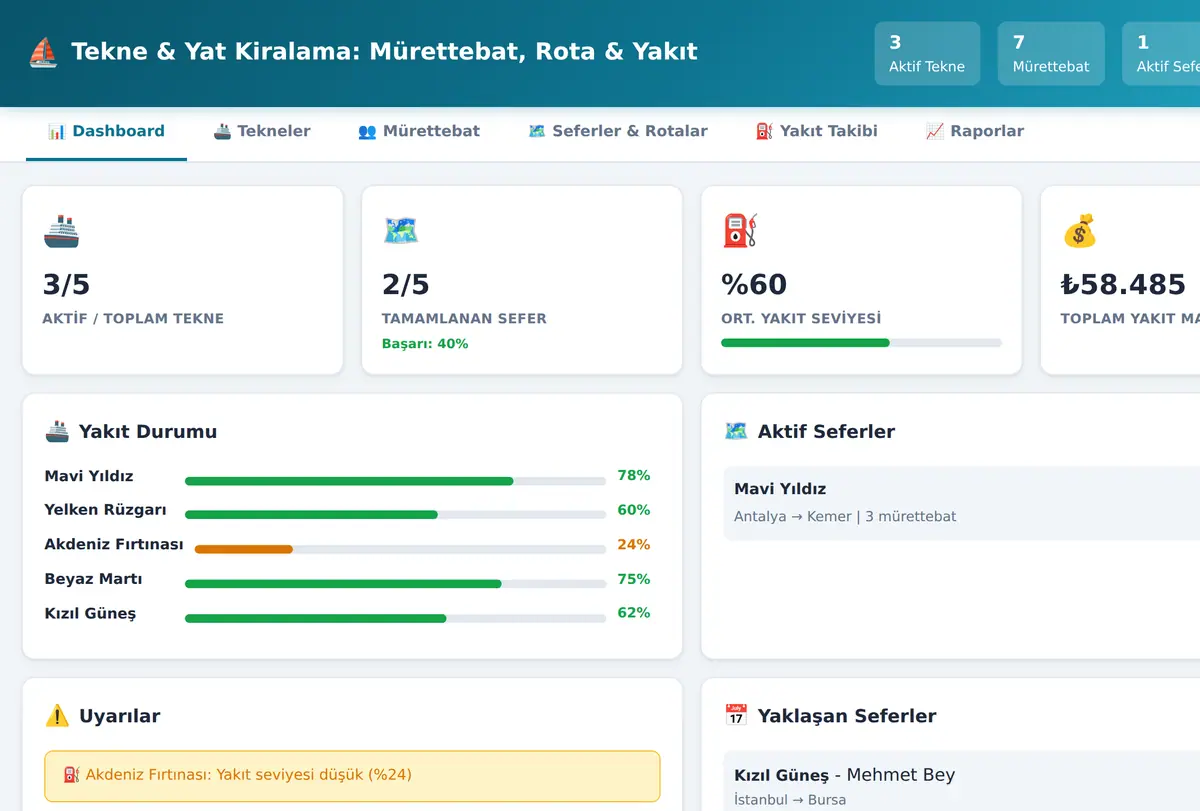Click the map icon beside Aktif Seferler

[x=736, y=432]
